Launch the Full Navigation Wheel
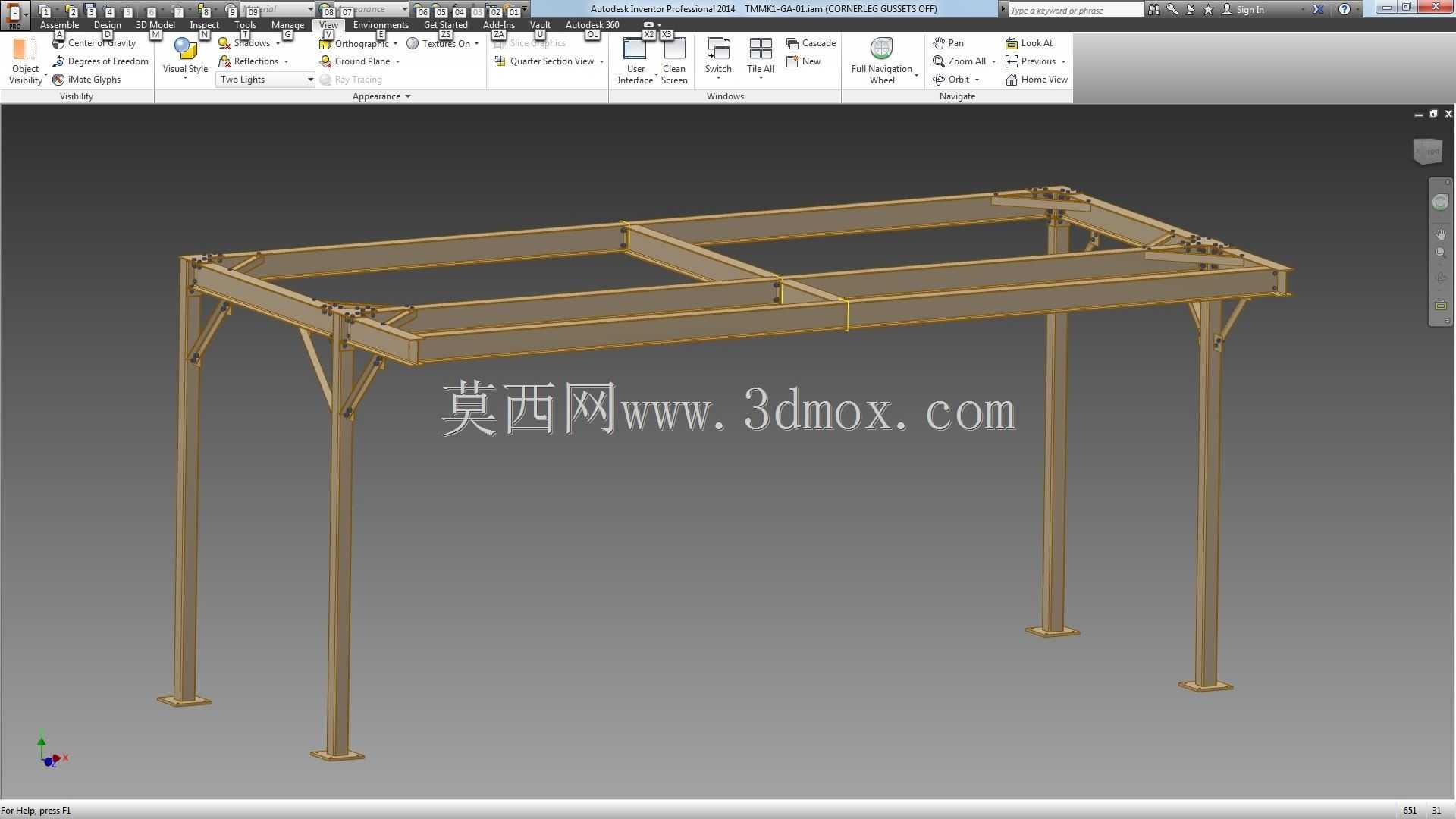The image size is (1456, 819). (x=881, y=61)
